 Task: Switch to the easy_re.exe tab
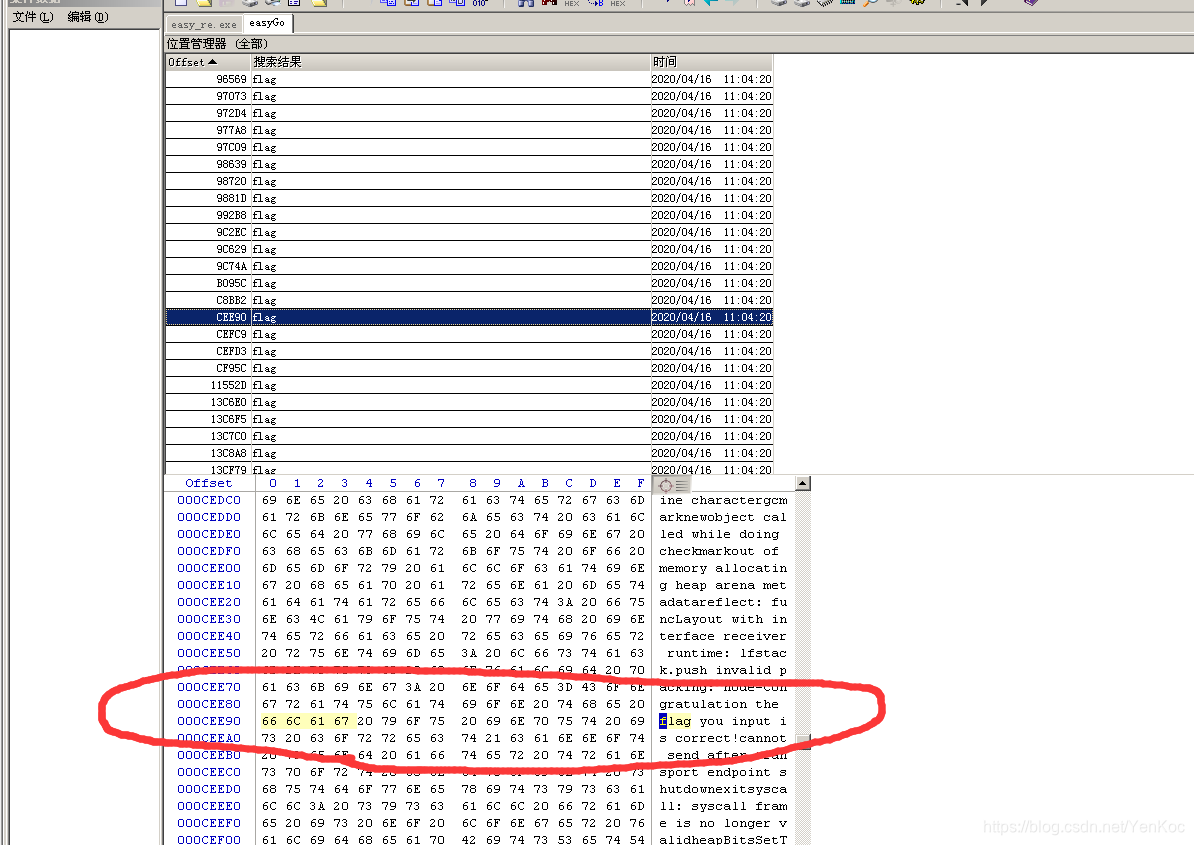(x=203, y=24)
